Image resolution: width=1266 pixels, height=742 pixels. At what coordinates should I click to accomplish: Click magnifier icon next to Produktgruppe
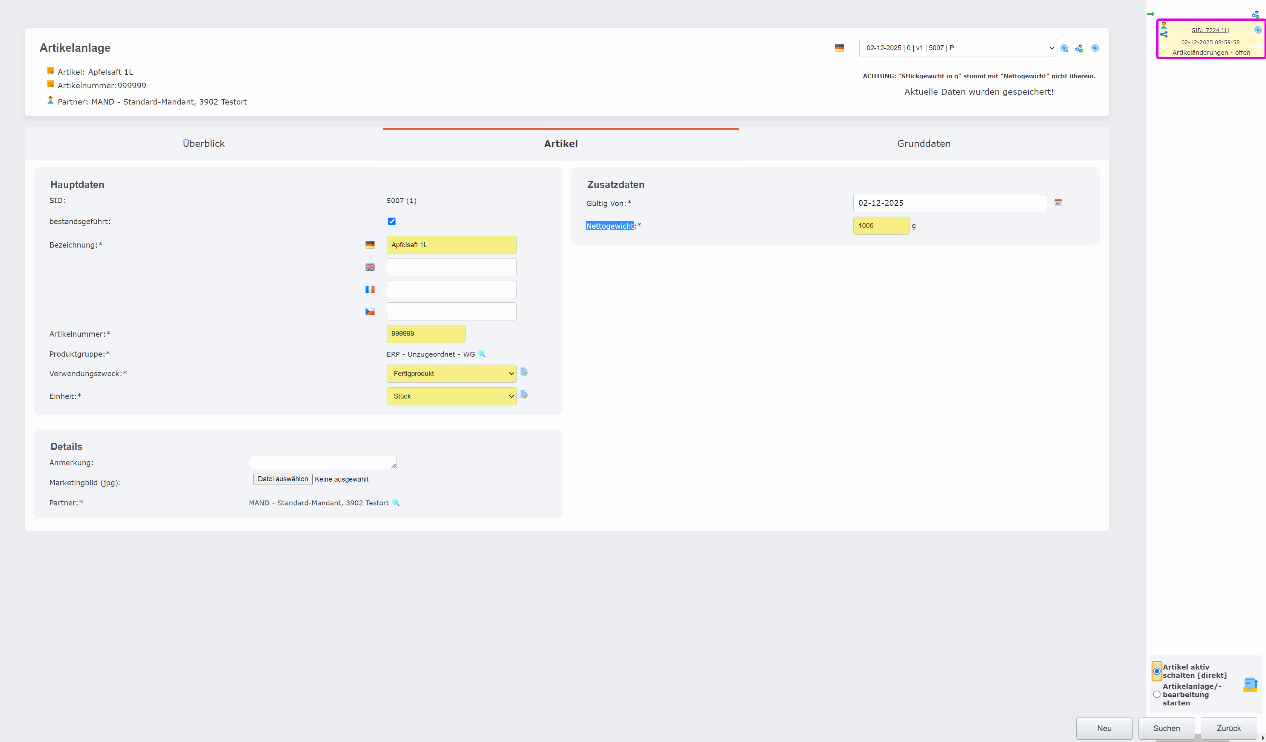pos(482,354)
